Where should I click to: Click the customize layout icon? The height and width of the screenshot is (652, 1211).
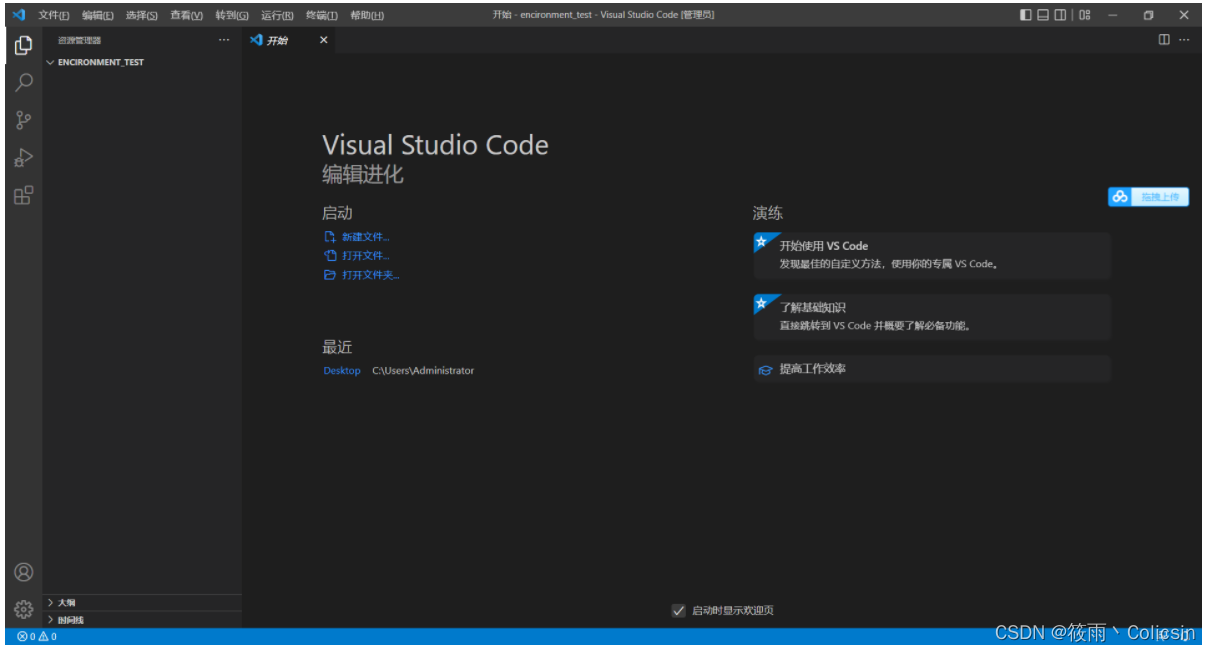click(1085, 15)
